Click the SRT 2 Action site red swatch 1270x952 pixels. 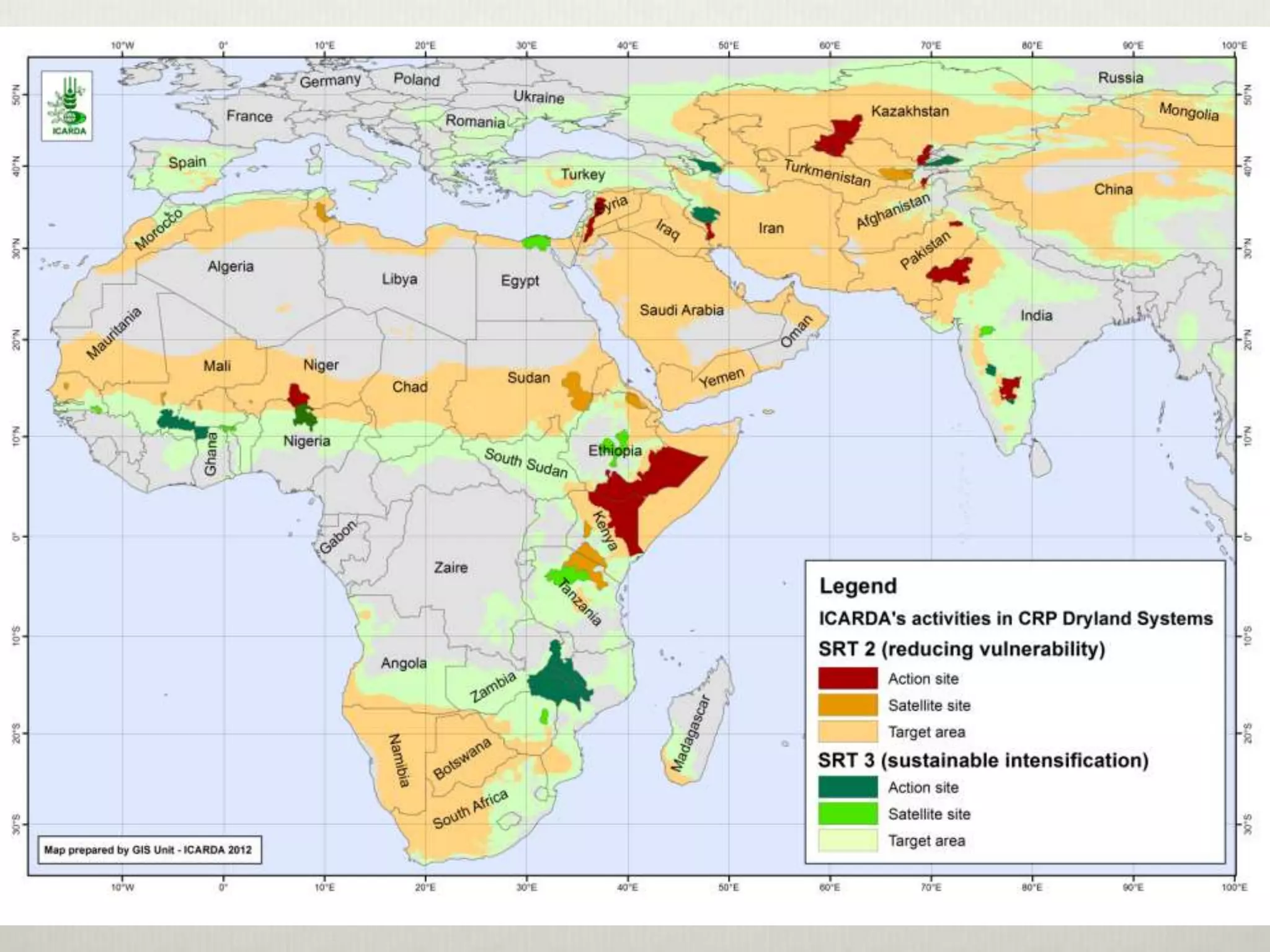(848, 678)
